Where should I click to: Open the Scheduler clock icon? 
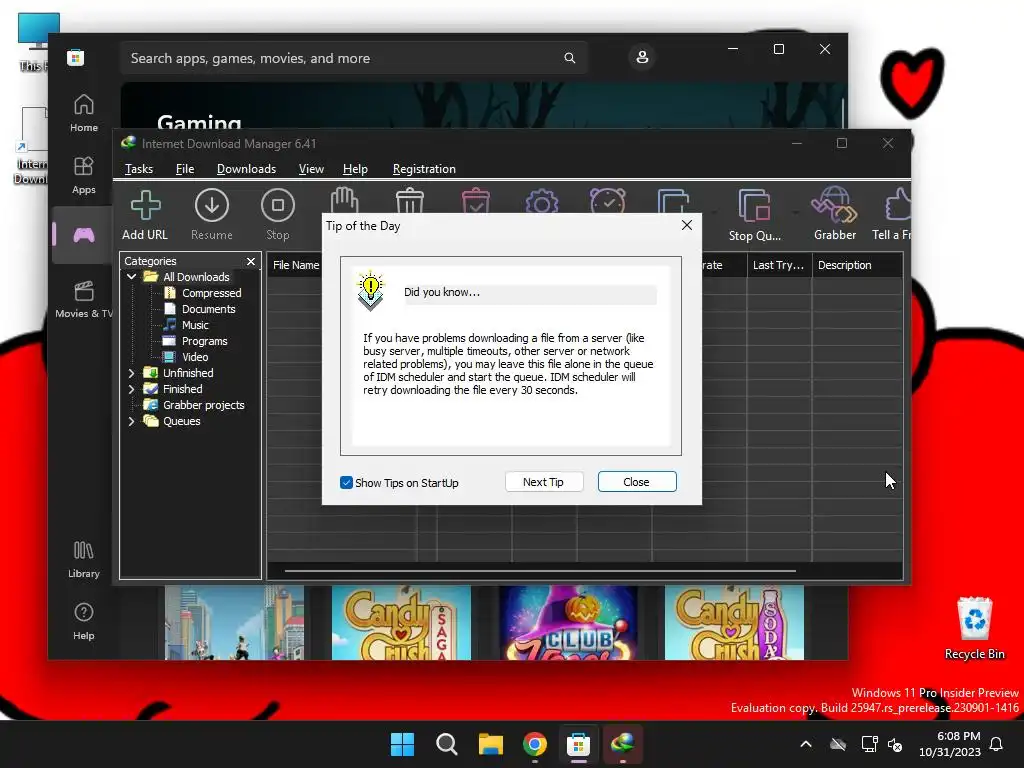pos(608,200)
